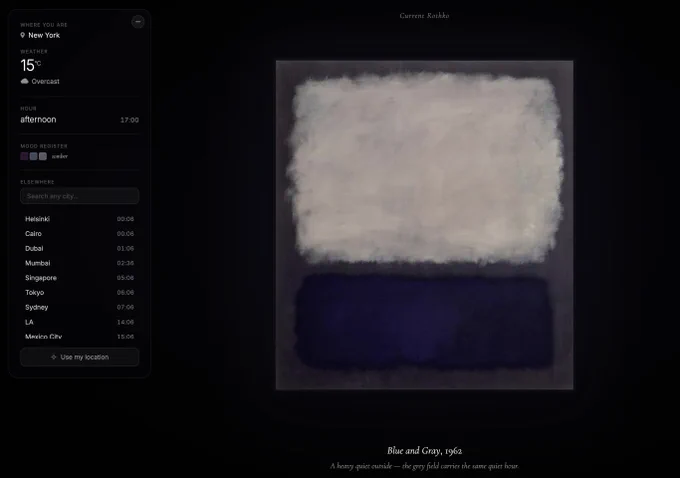This screenshot has width=680, height=478.
Task: Pick Tokyo from the city list
Action: click(x=79, y=293)
